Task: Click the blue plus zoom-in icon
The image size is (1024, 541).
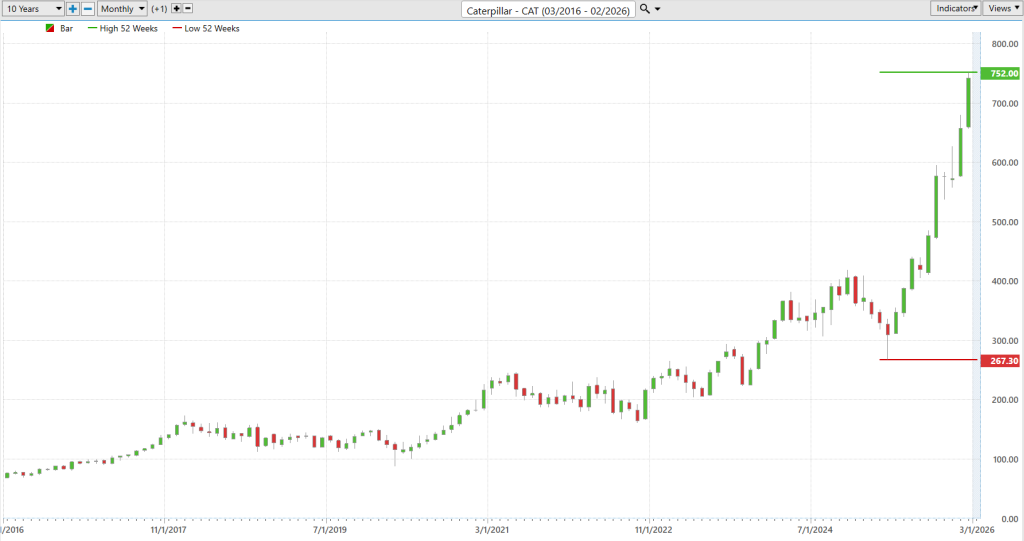Action: click(72, 8)
